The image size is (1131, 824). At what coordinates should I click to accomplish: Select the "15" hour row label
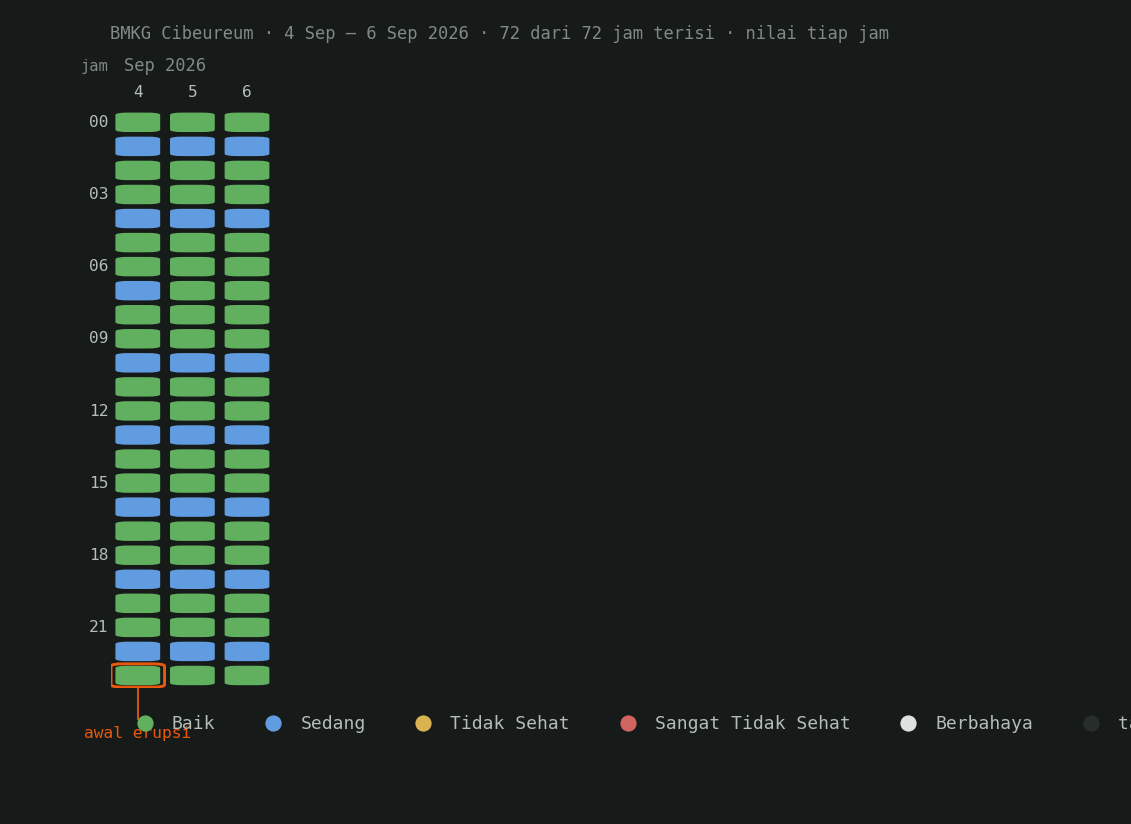(99, 482)
